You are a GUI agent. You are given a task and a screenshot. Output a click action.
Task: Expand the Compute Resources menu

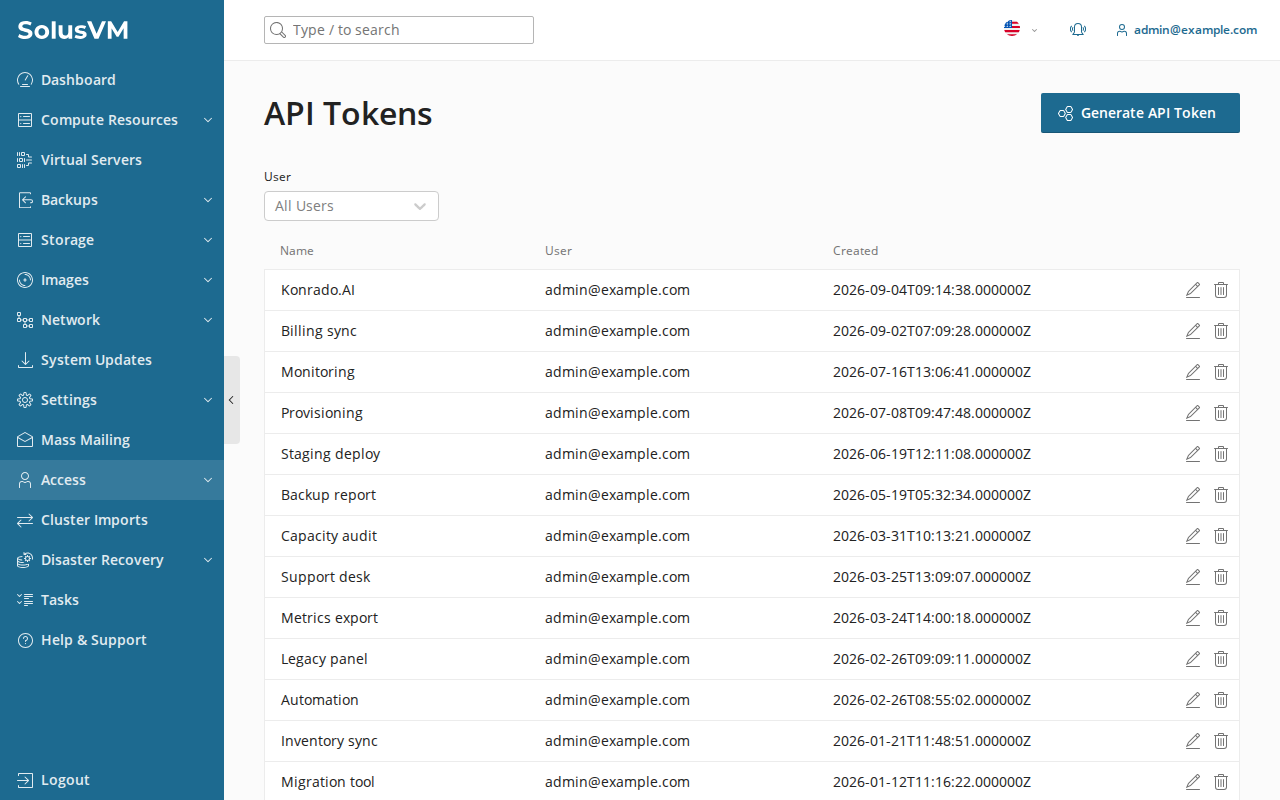[x=112, y=120]
